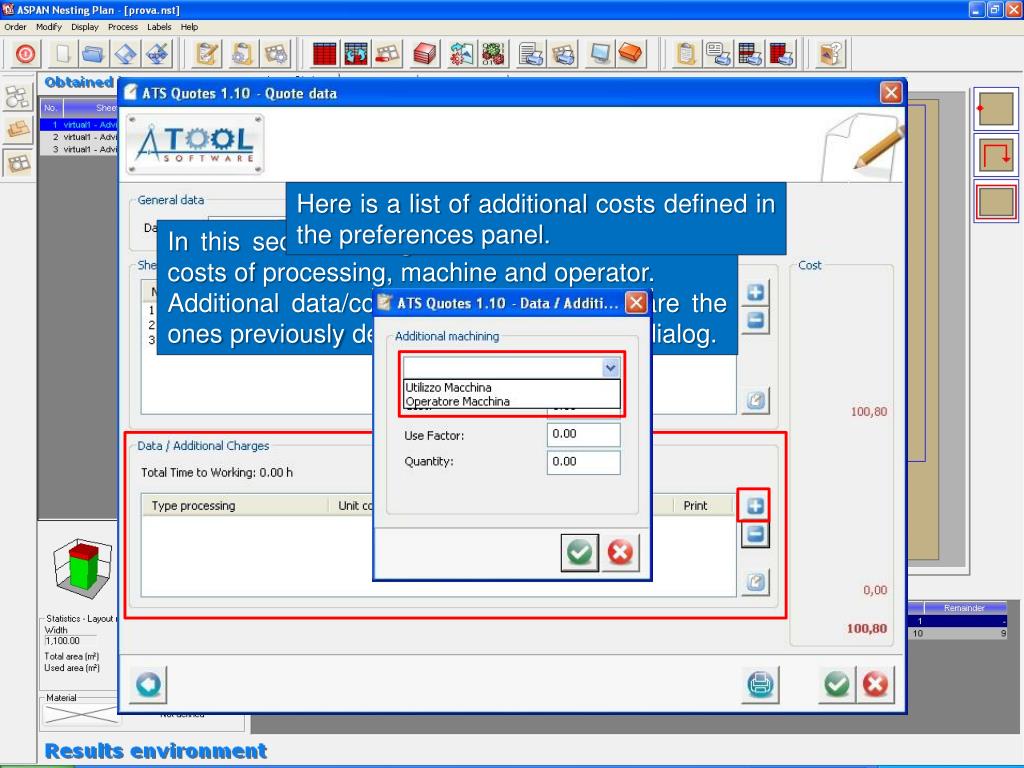Create a new nesting document
The height and width of the screenshot is (768, 1024).
tap(62, 54)
